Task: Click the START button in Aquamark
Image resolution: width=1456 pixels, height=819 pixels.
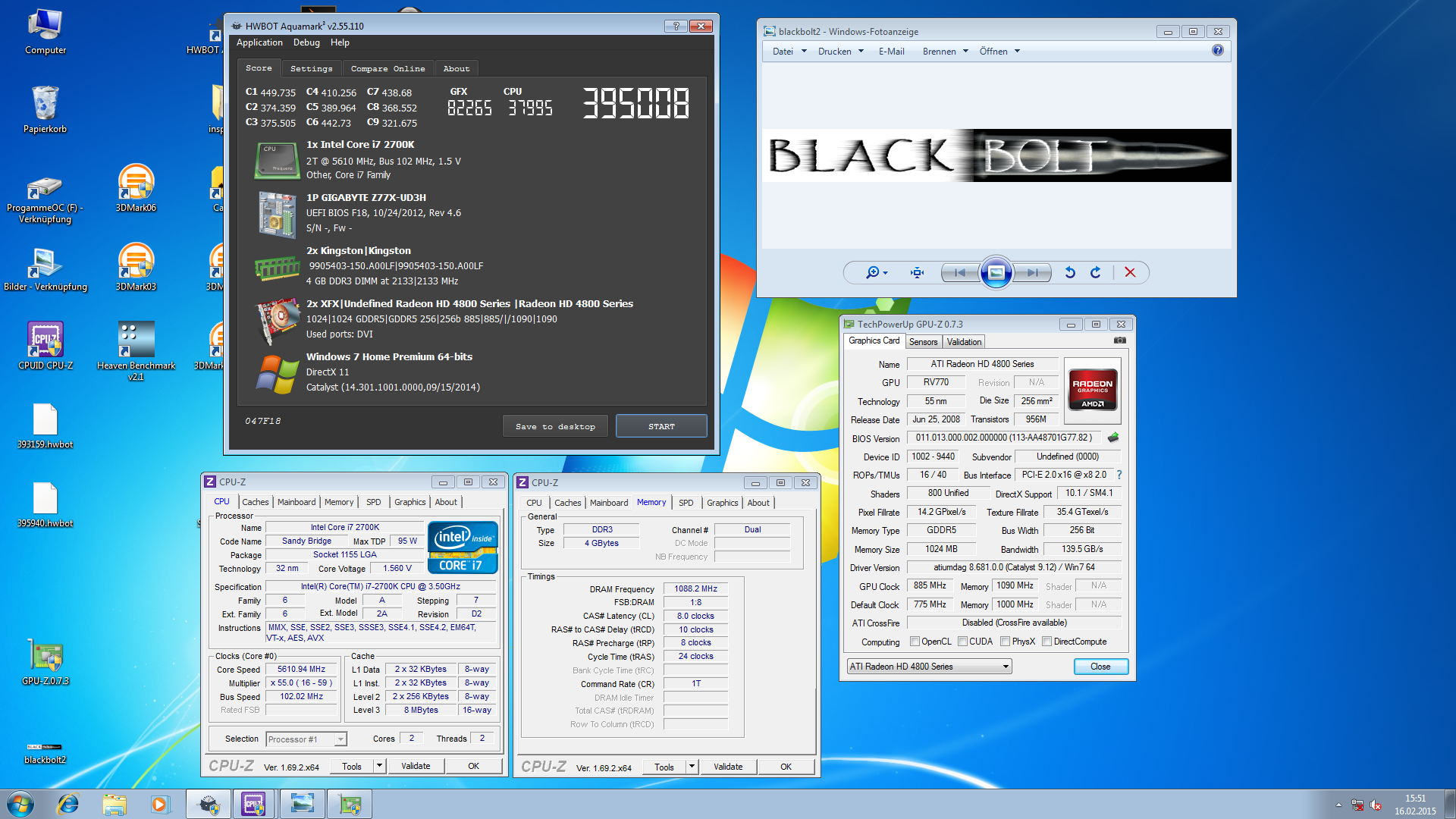Action: click(x=661, y=426)
